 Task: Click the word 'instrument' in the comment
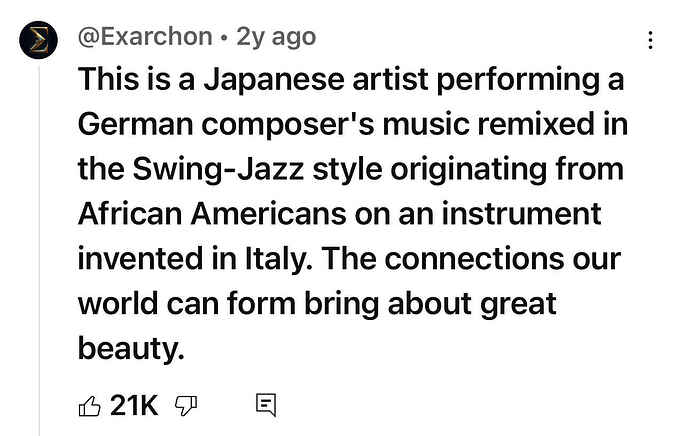click(521, 214)
